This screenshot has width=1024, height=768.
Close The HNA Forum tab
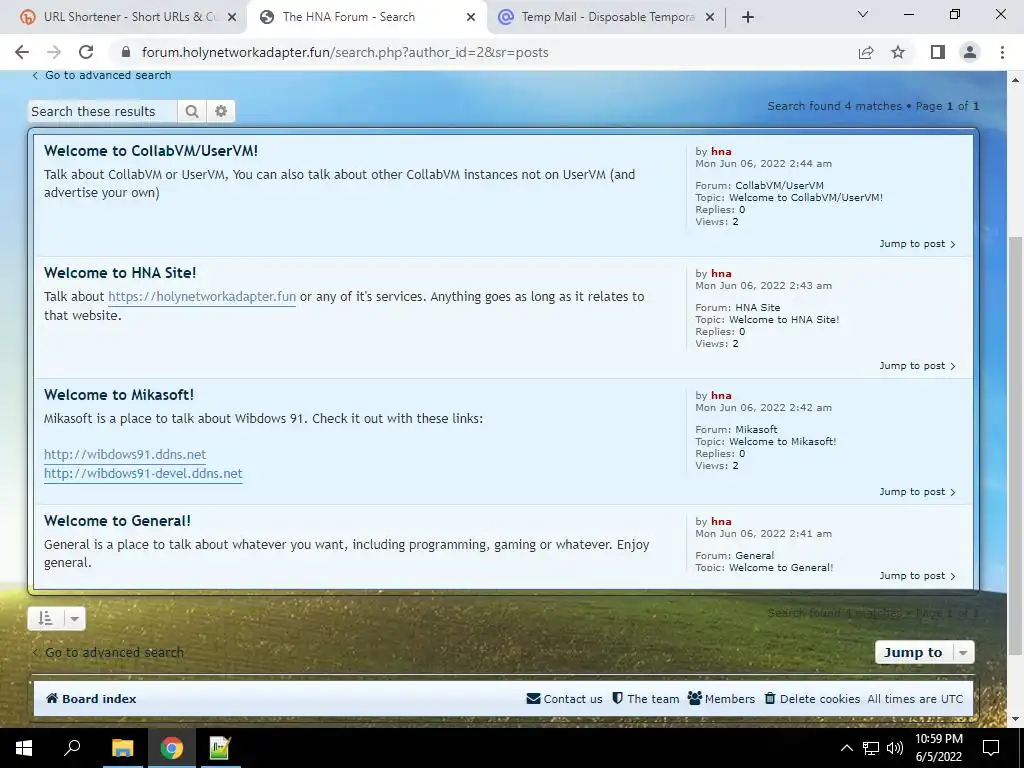coord(471,18)
